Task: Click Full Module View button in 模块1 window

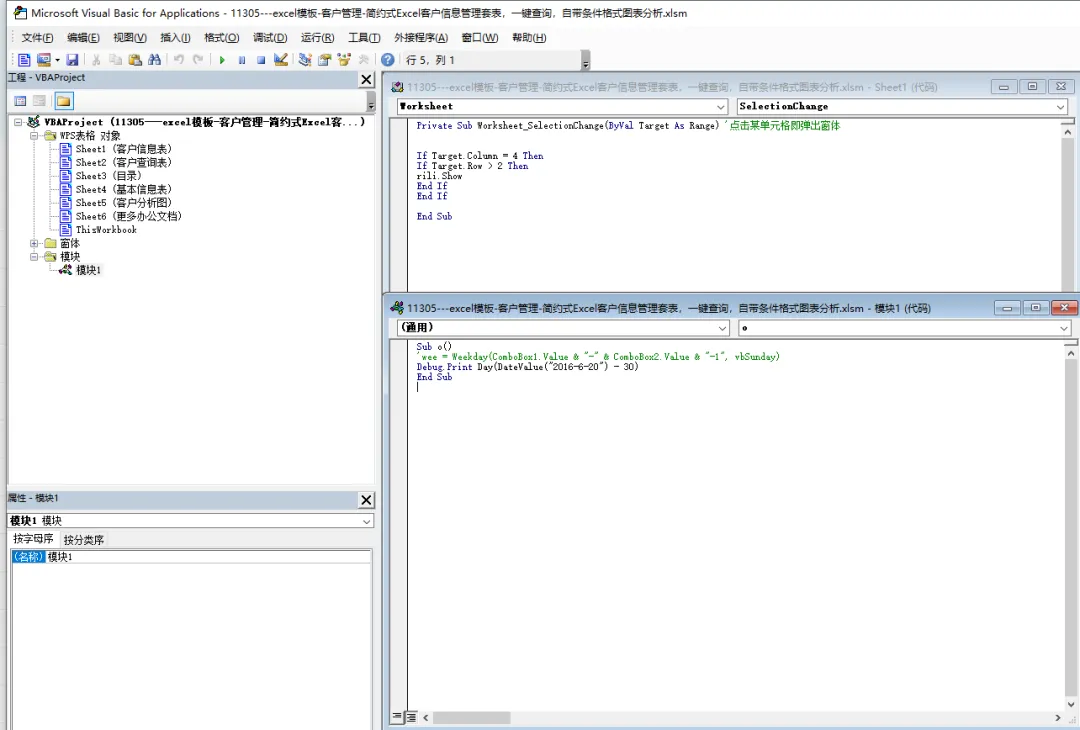Action: [411, 717]
